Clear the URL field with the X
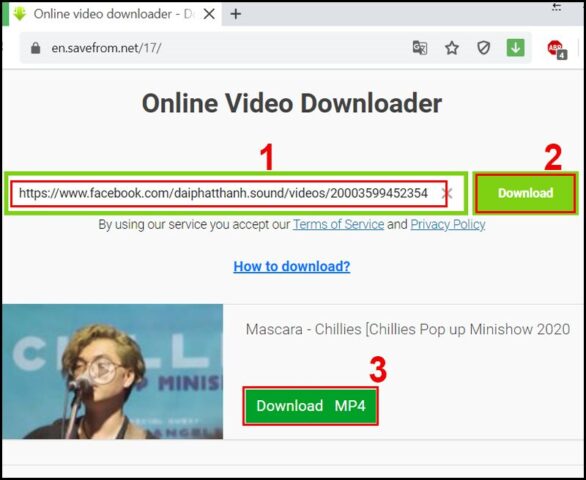The width and height of the screenshot is (586, 480). [447, 193]
